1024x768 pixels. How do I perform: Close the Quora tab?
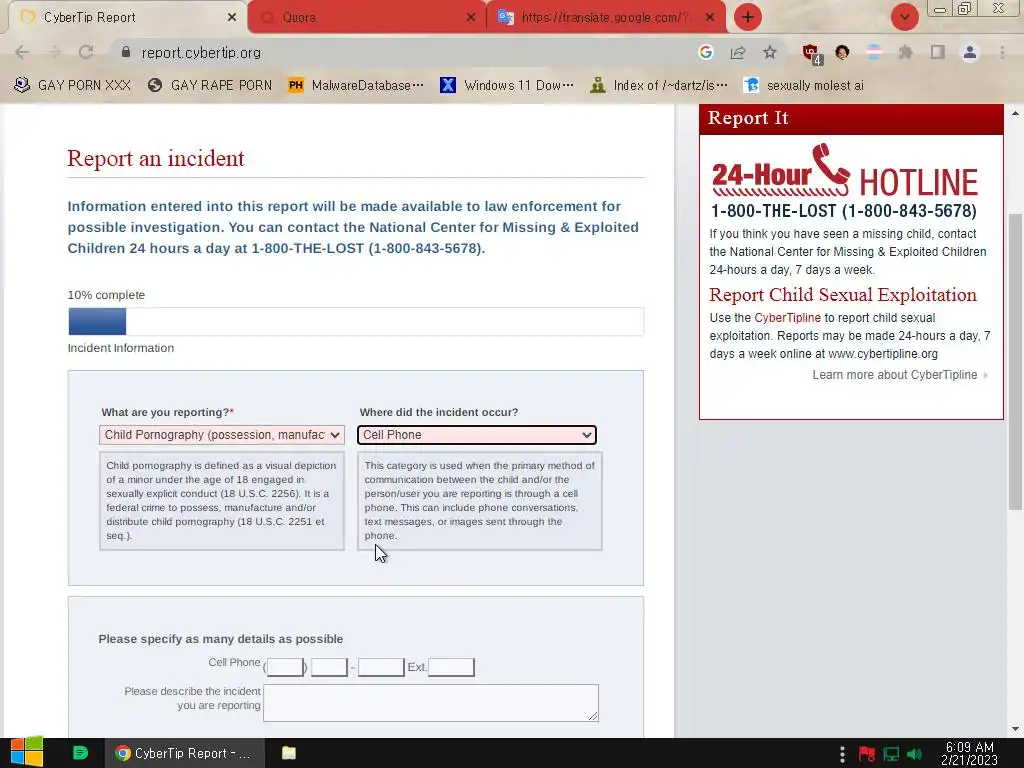(x=471, y=18)
